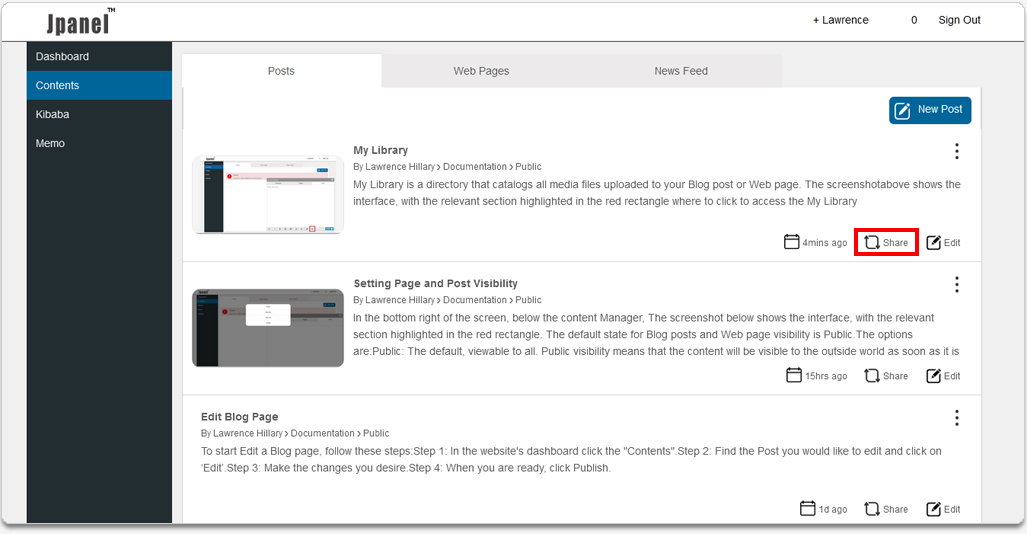Click the 0 notification counter
1027x534 pixels.
(914, 20)
